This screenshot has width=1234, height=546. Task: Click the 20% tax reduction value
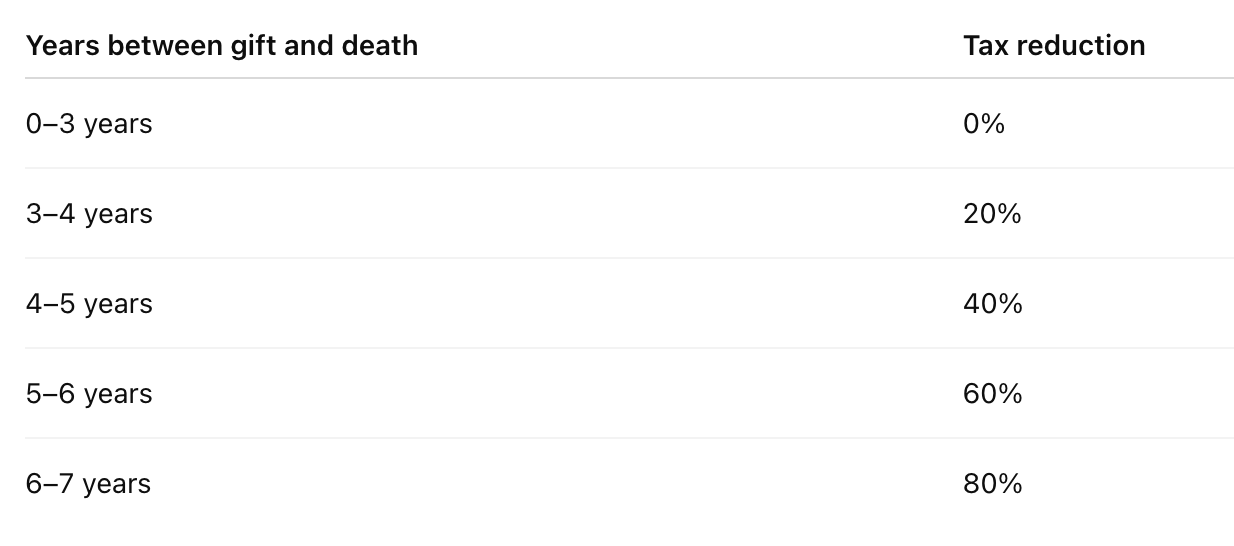[x=992, y=214]
